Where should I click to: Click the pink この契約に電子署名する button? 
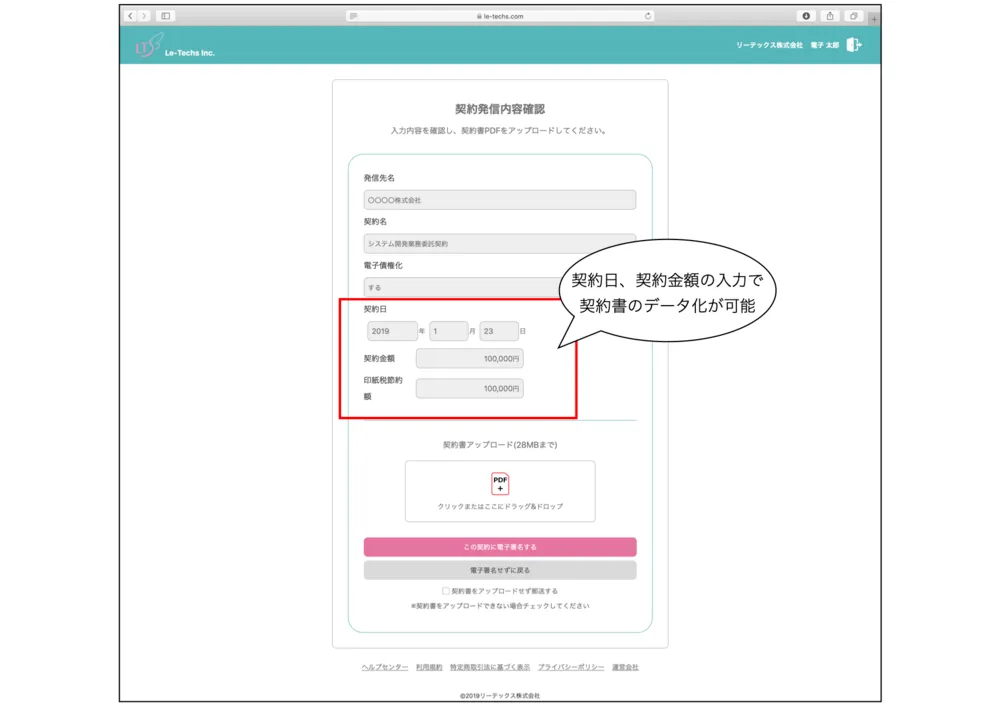500,547
